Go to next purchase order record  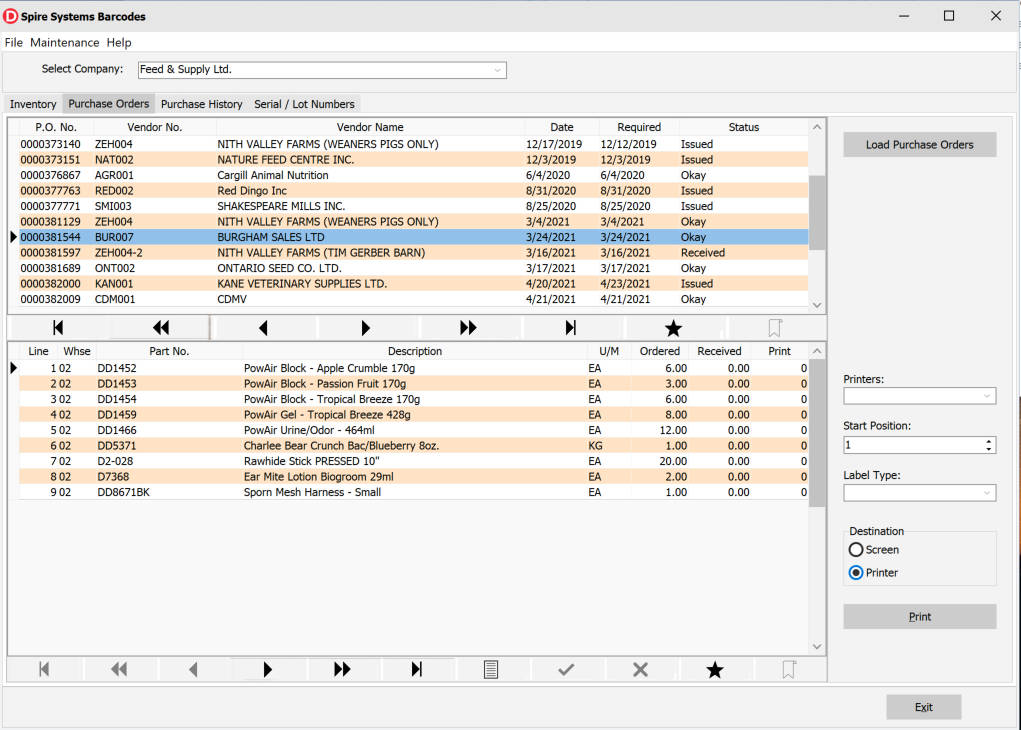(365, 328)
